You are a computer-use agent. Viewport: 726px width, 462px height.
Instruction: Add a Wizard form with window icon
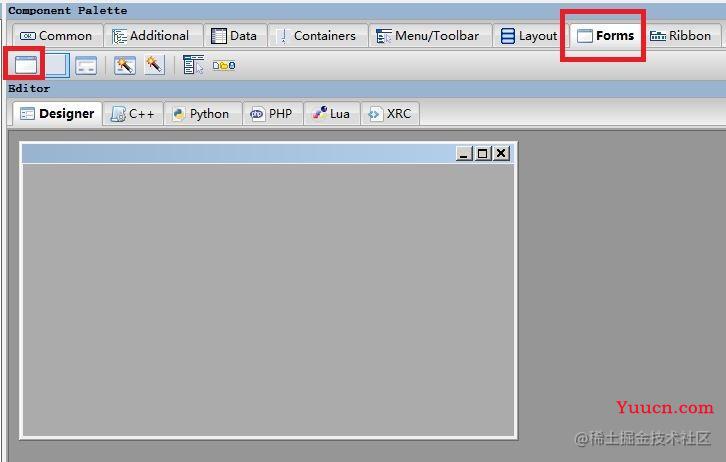point(125,65)
